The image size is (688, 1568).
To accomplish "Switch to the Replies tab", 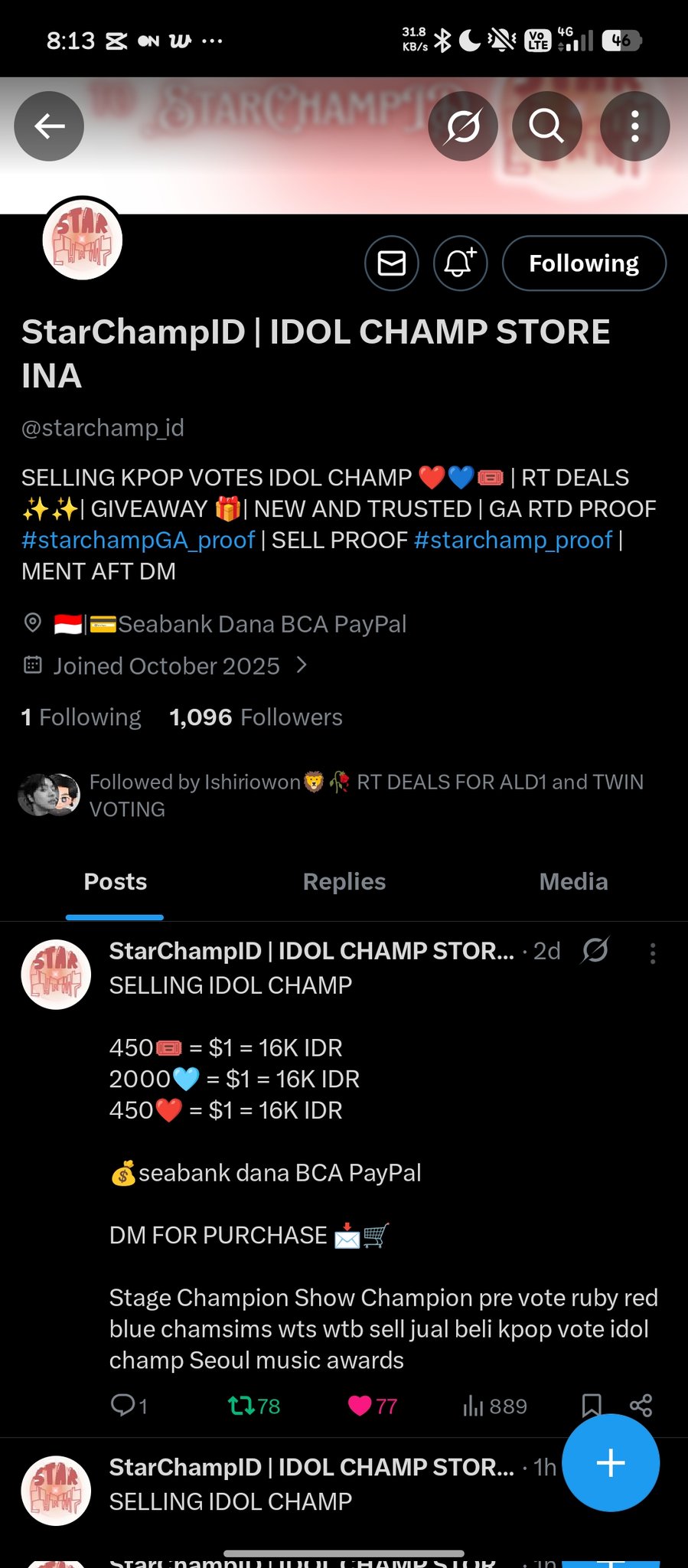I will tap(344, 882).
